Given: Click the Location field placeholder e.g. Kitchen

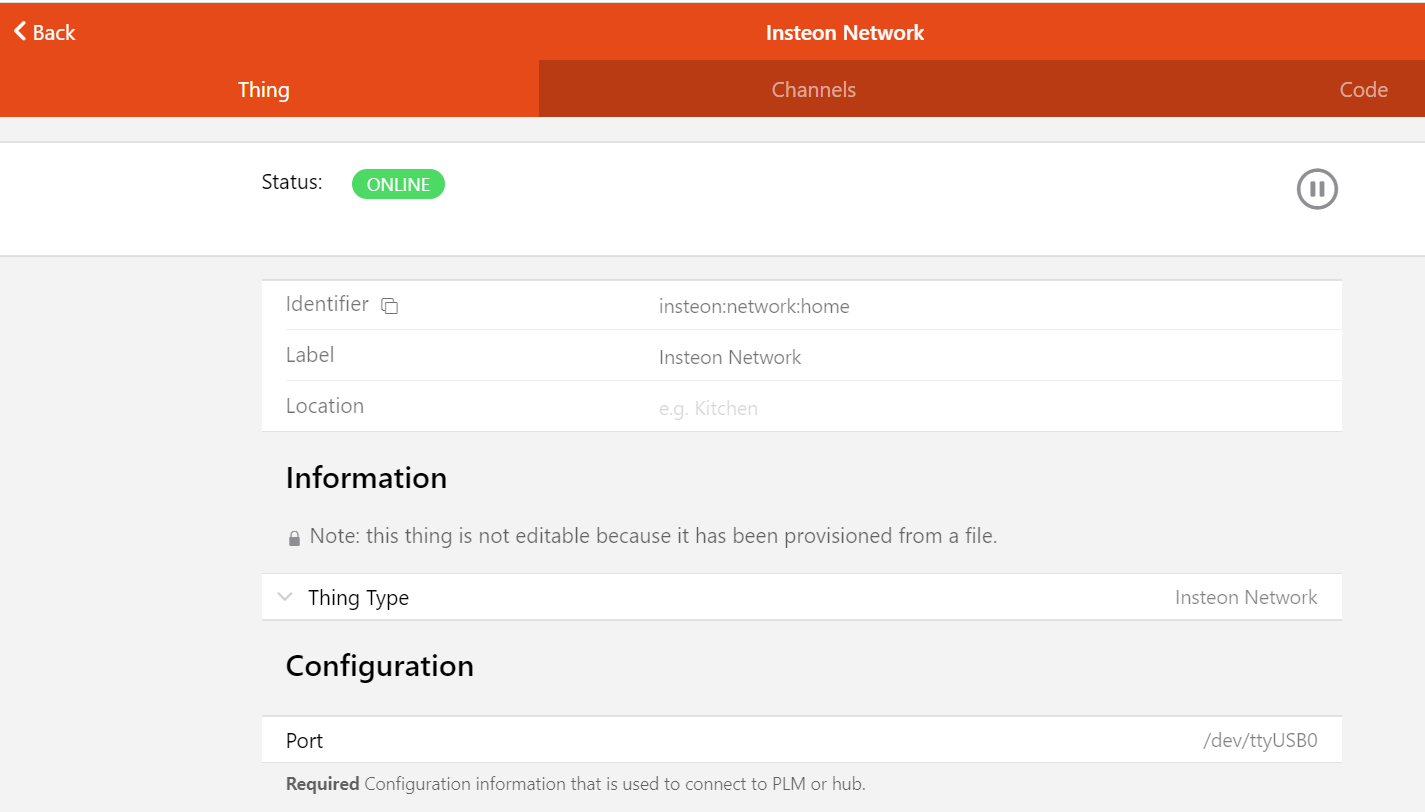Looking at the screenshot, I should (709, 408).
